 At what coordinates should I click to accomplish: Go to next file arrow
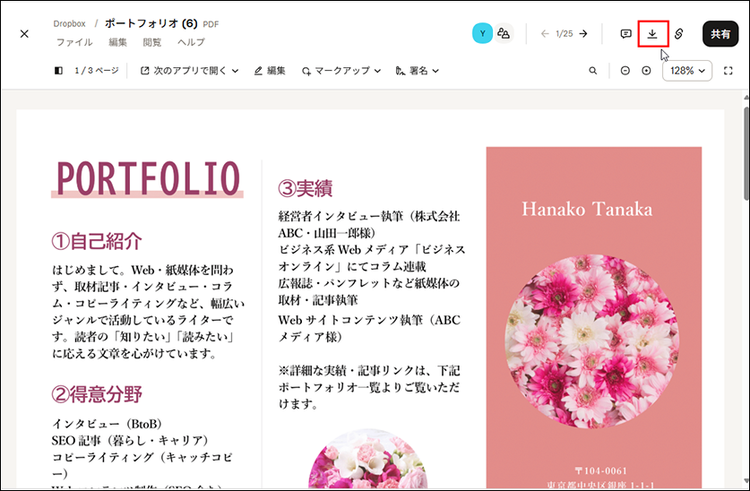(583, 34)
